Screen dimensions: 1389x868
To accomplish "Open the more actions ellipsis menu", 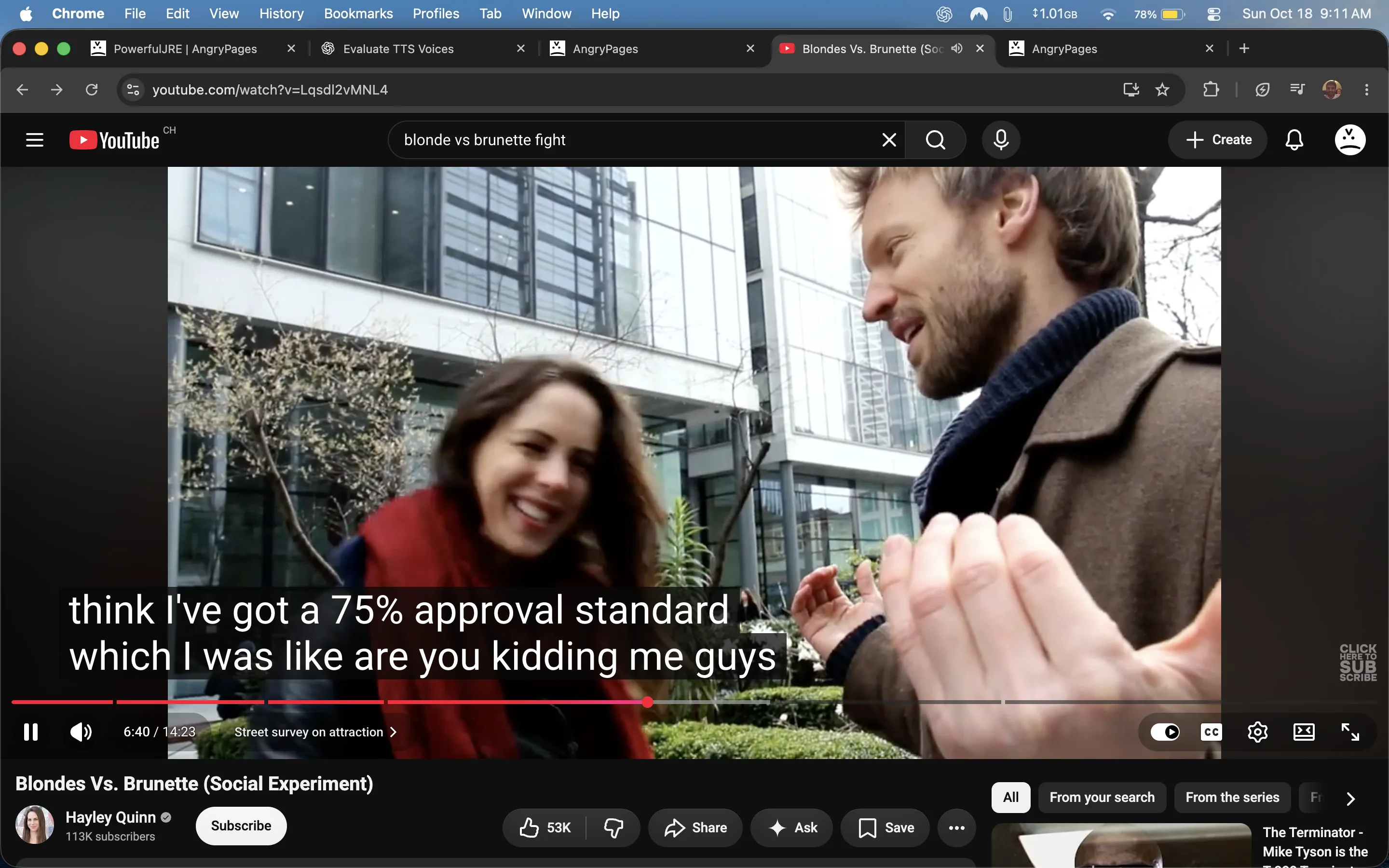I will [x=956, y=827].
